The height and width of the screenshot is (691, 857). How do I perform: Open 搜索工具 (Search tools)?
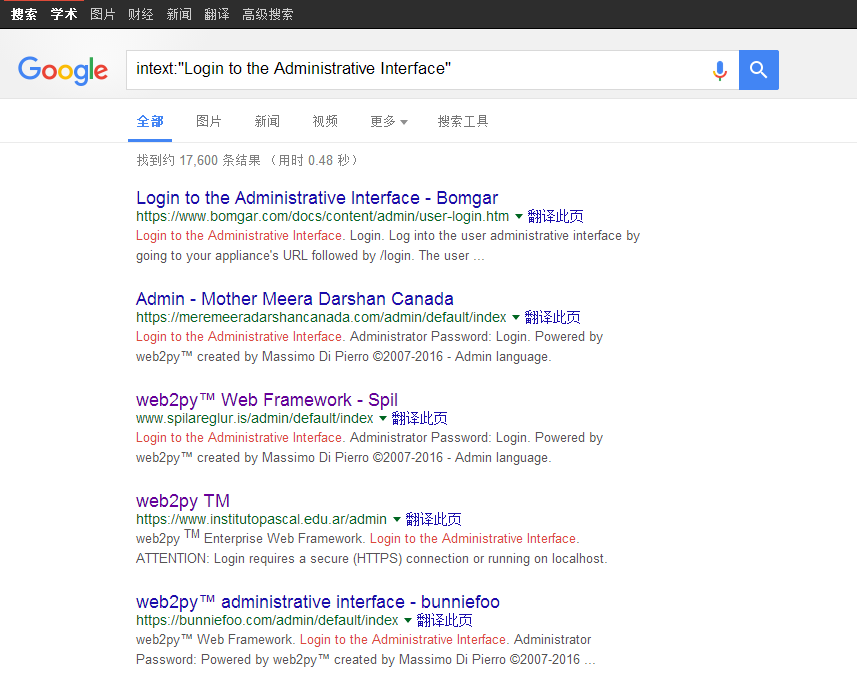coord(463,121)
